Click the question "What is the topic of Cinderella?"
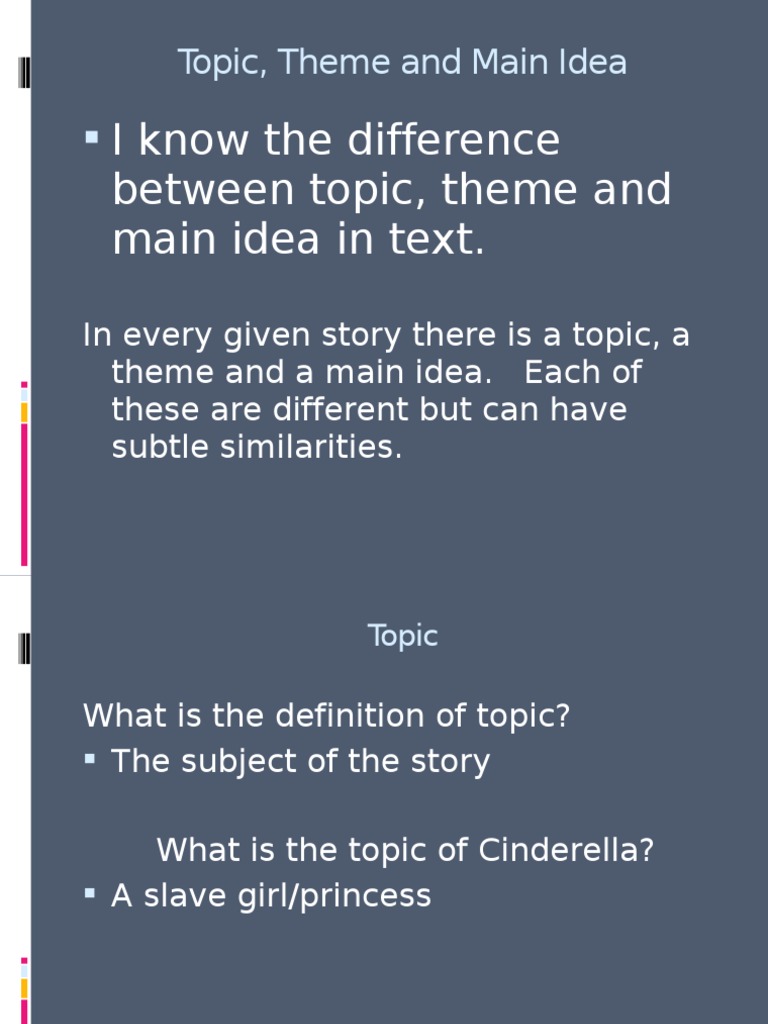The width and height of the screenshot is (768, 1024). click(x=405, y=850)
